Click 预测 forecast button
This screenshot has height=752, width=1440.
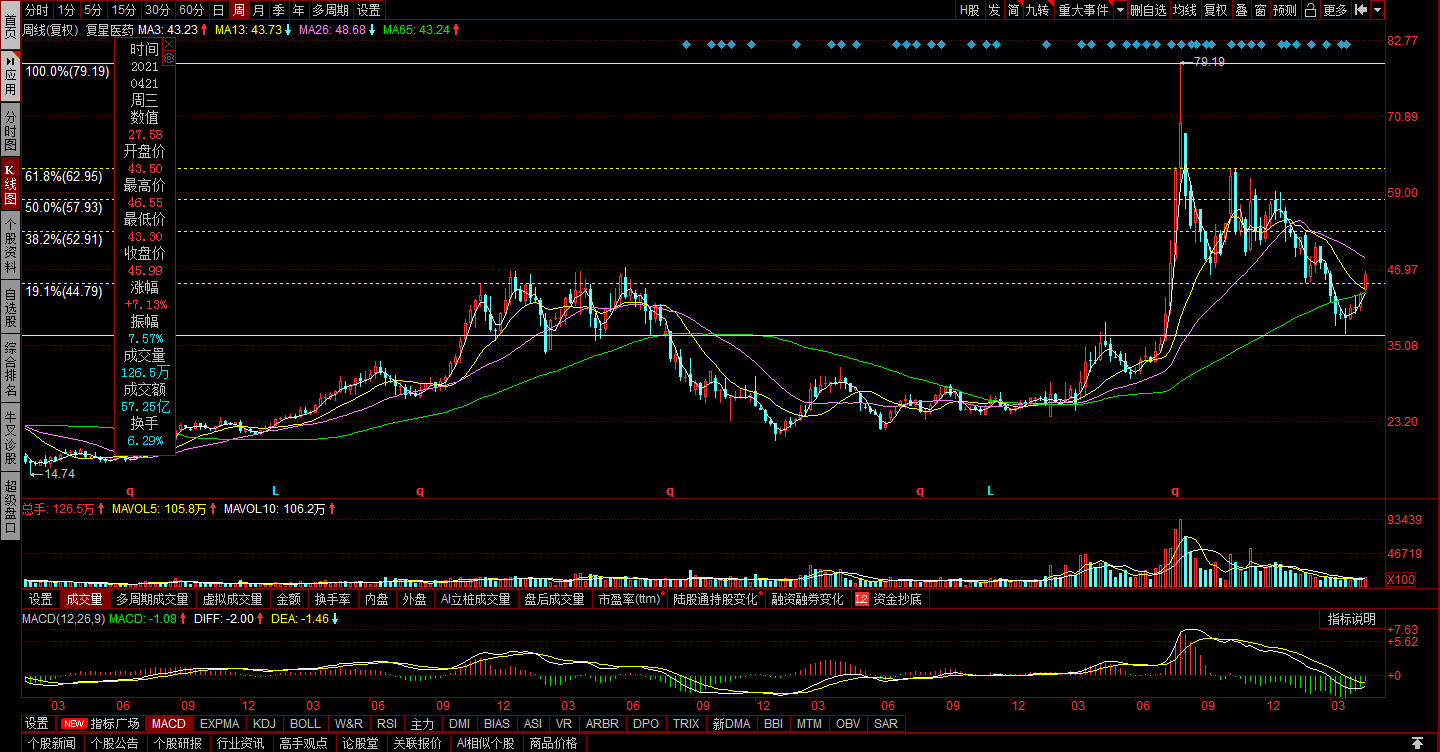point(1285,10)
